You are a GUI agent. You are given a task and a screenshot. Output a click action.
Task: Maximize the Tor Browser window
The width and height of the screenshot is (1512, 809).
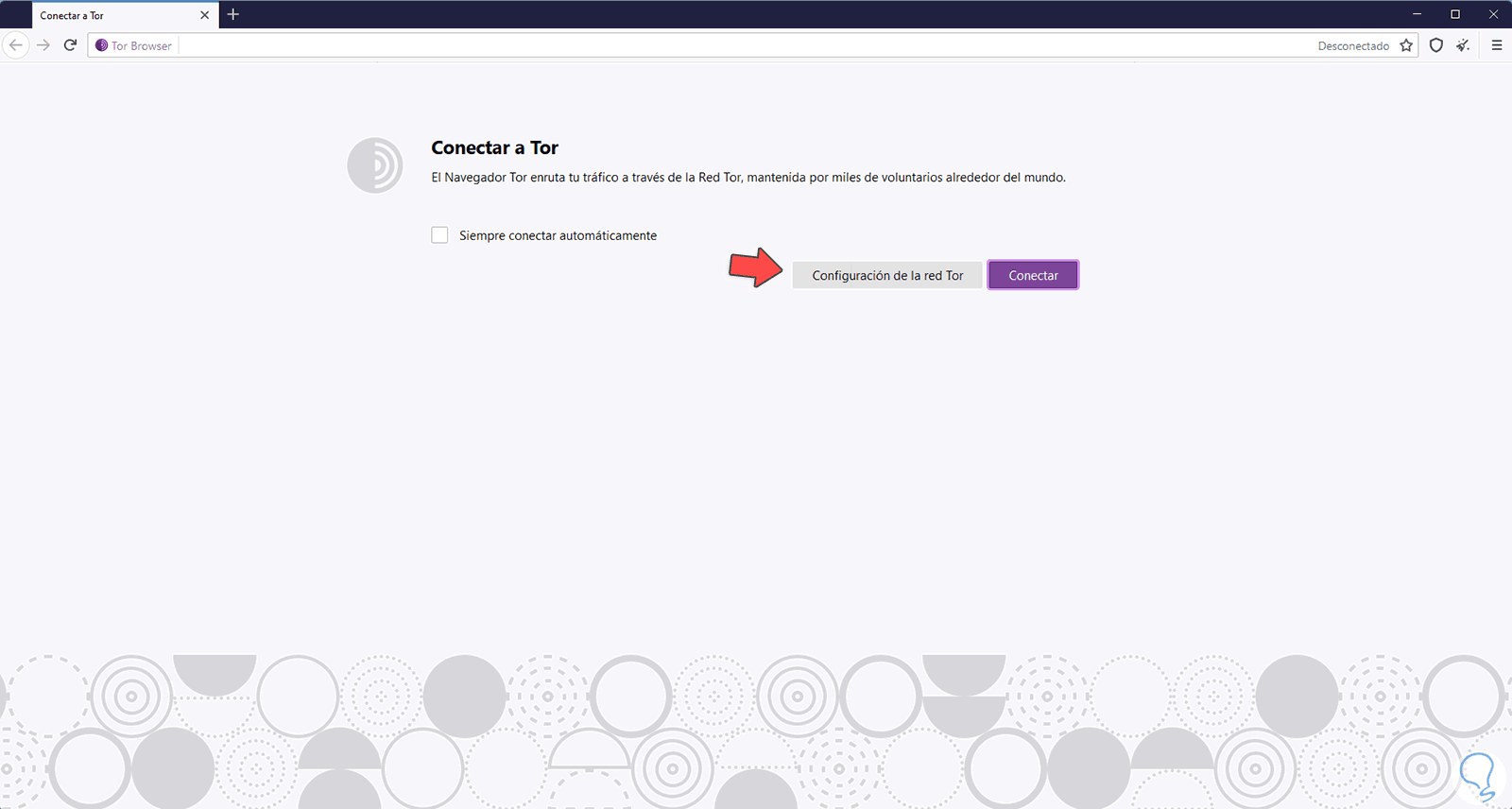tap(1455, 14)
